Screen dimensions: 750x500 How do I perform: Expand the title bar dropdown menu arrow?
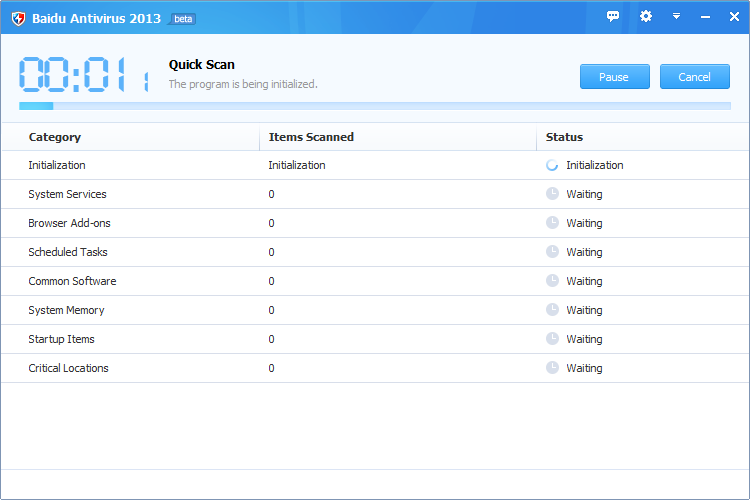tap(676, 16)
